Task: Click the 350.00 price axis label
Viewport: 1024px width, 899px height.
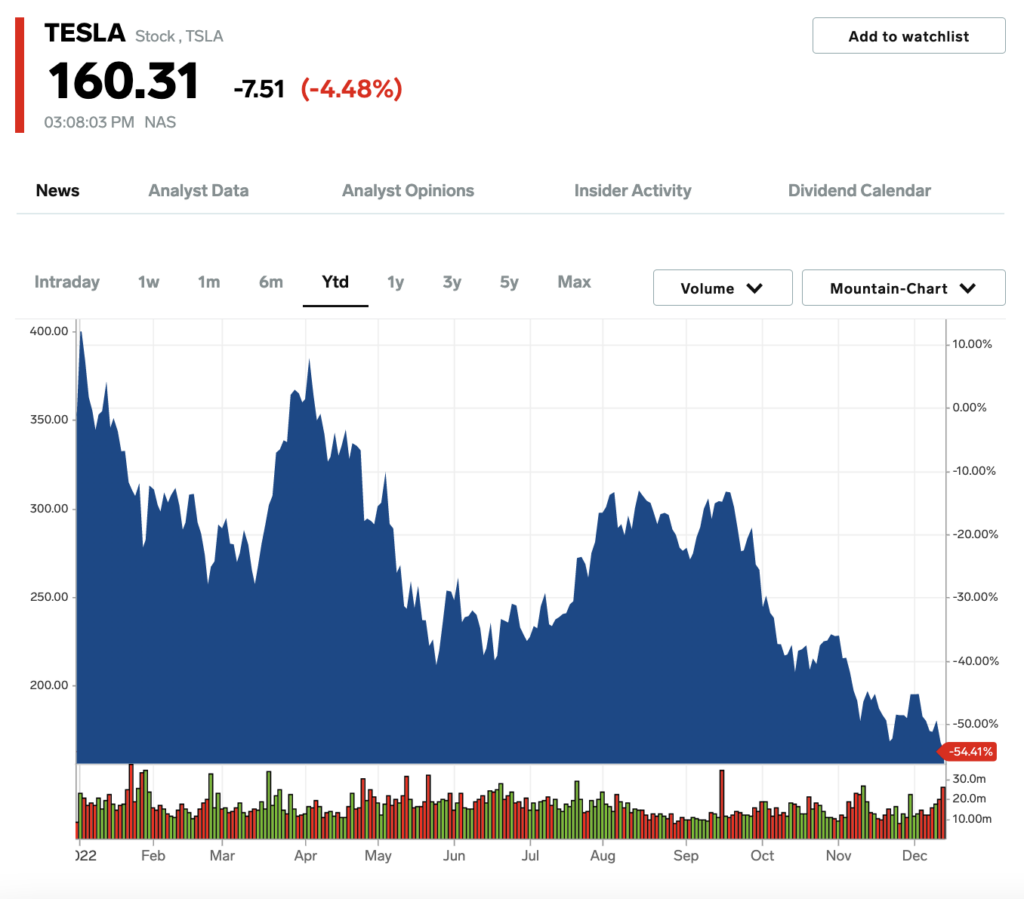Action: click(49, 419)
